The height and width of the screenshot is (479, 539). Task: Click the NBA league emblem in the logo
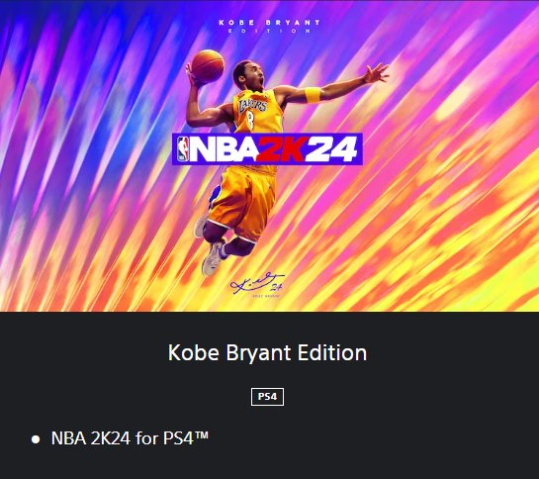183,149
